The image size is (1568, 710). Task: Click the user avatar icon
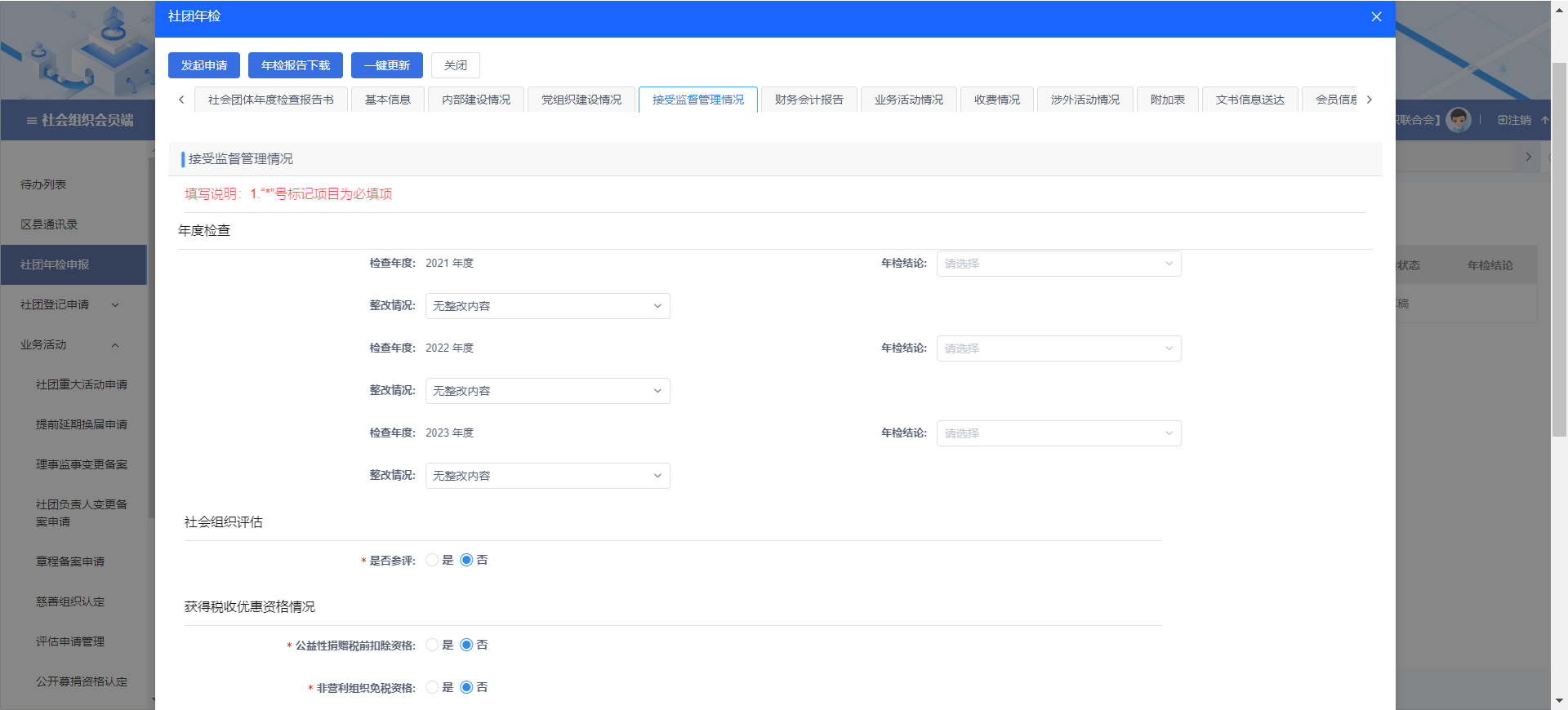pos(1458,120)
